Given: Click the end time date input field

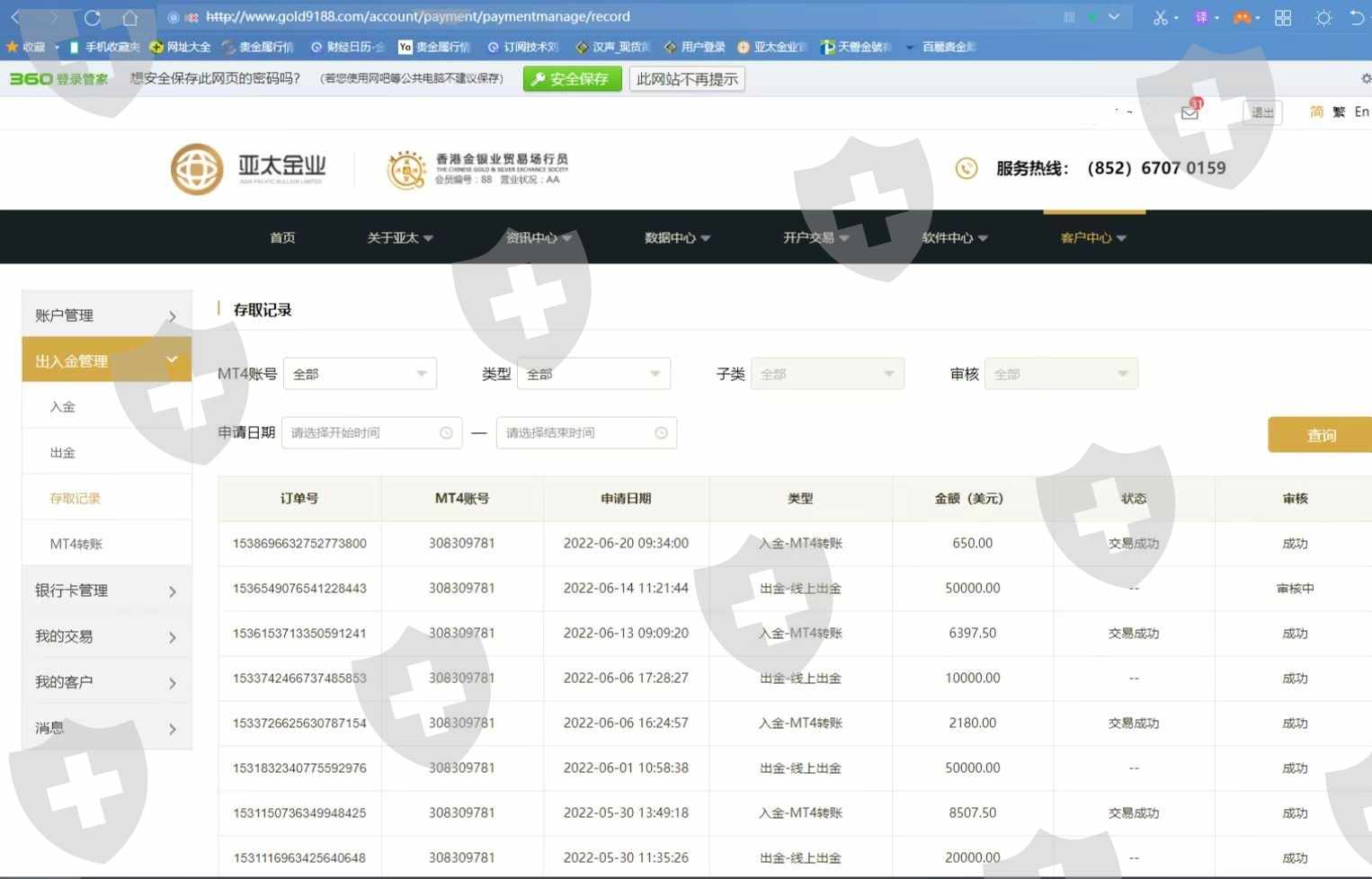Looking at the screenshot, I should 575,433.
